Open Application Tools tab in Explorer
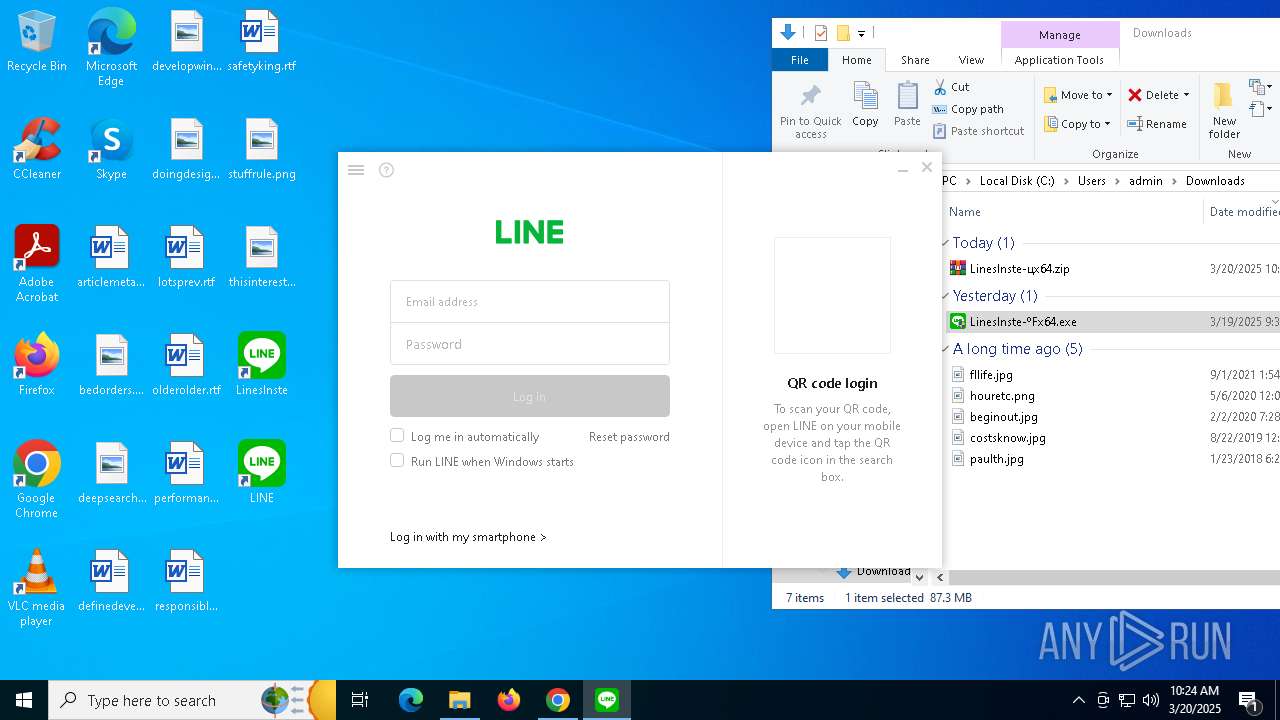Image resolution: width=1280 pixels, height=720 pixels. tap(1059, 60)
